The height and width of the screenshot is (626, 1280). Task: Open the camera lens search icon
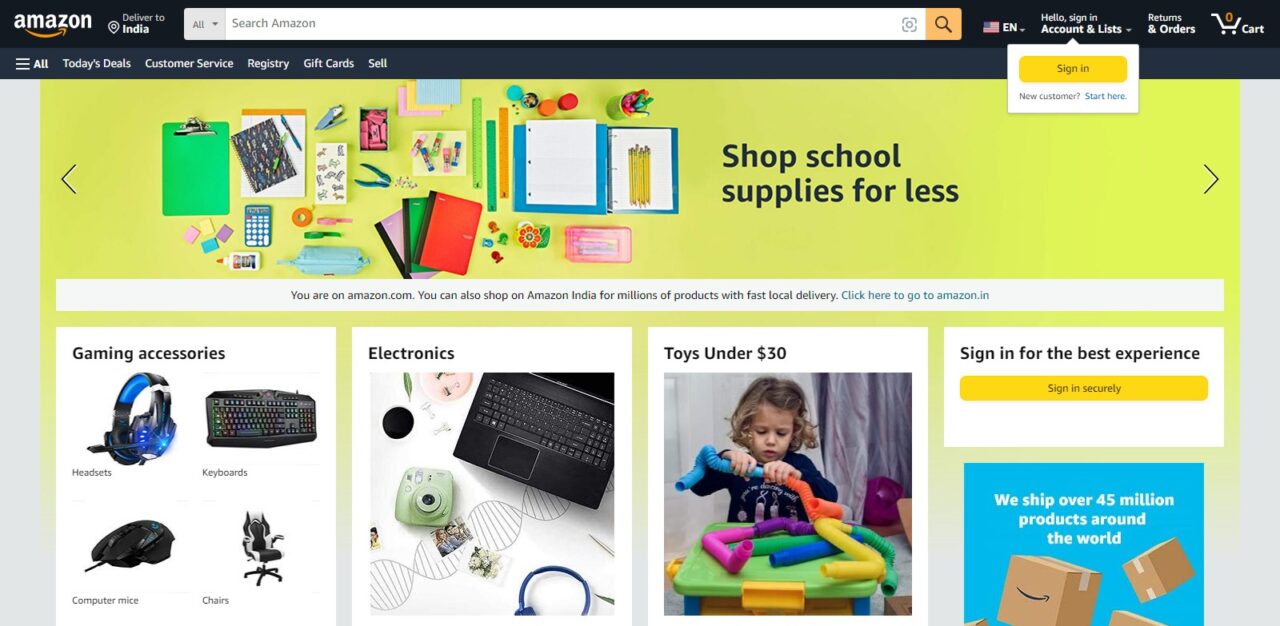pyautogui.click(x=909, y=24)
